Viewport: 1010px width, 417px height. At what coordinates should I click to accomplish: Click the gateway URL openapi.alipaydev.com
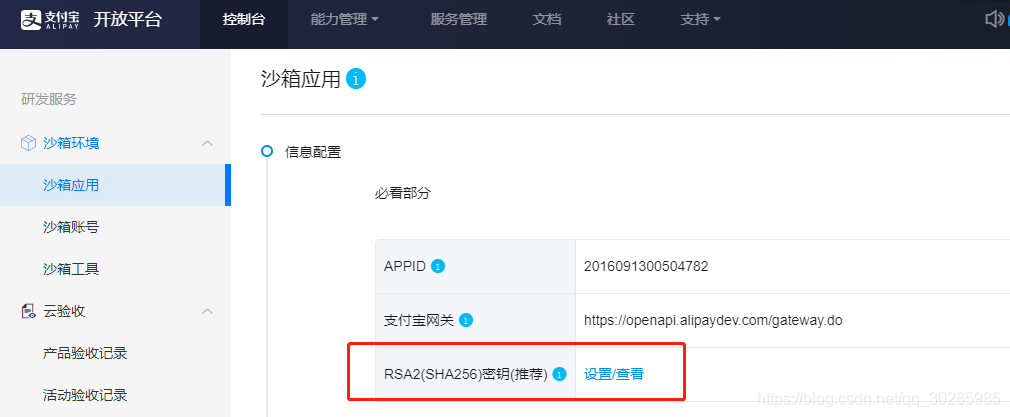pyautogui.click(x=713, y=320)
